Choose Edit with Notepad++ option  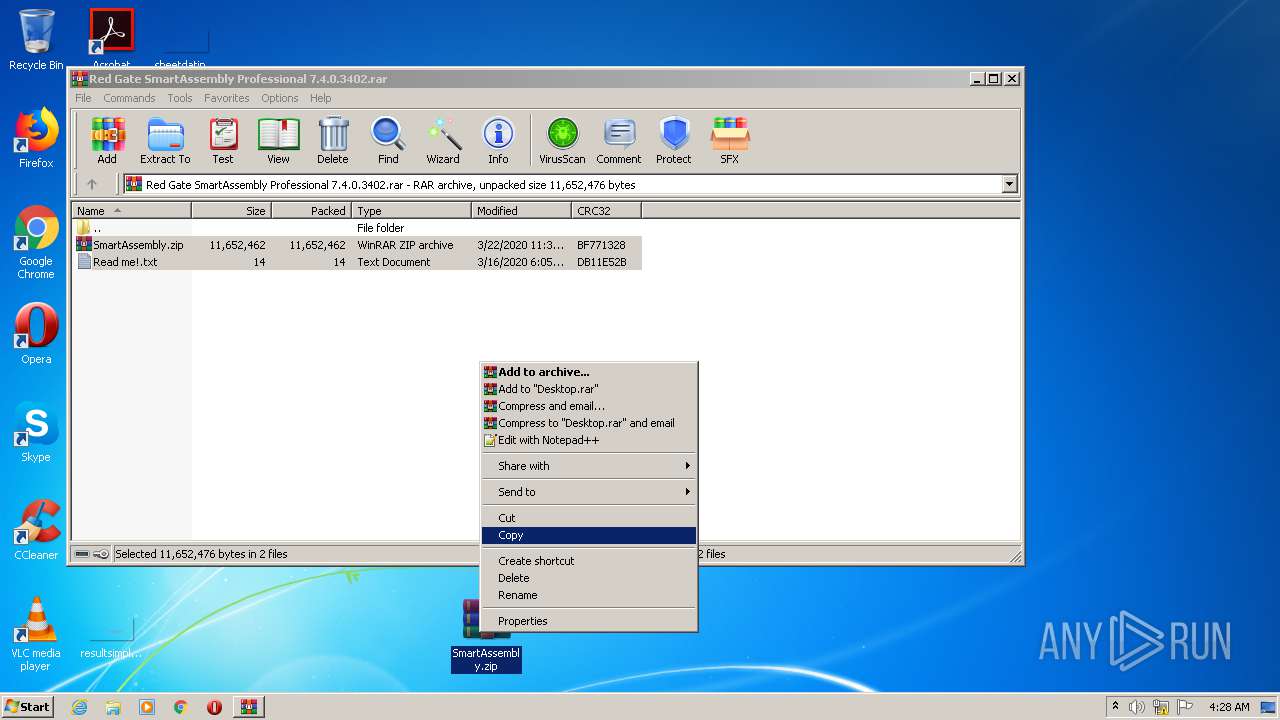pyautogui.click(x=589, y=440)
